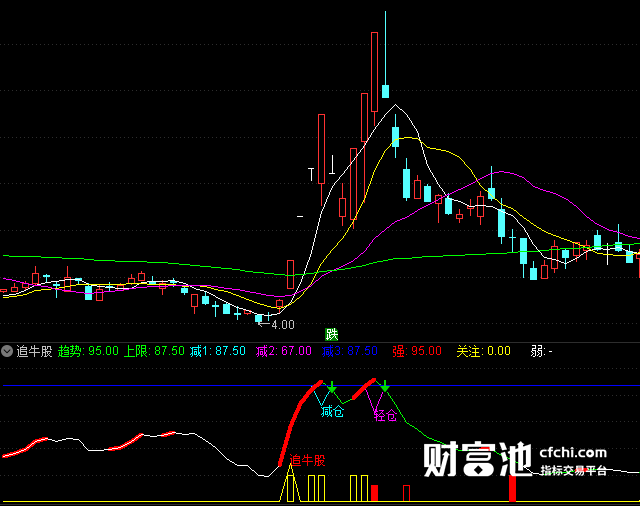This screenshot has width=640, height=506.
Task: Click the cyan 减仓 signal label
Action: pos(332,411)
